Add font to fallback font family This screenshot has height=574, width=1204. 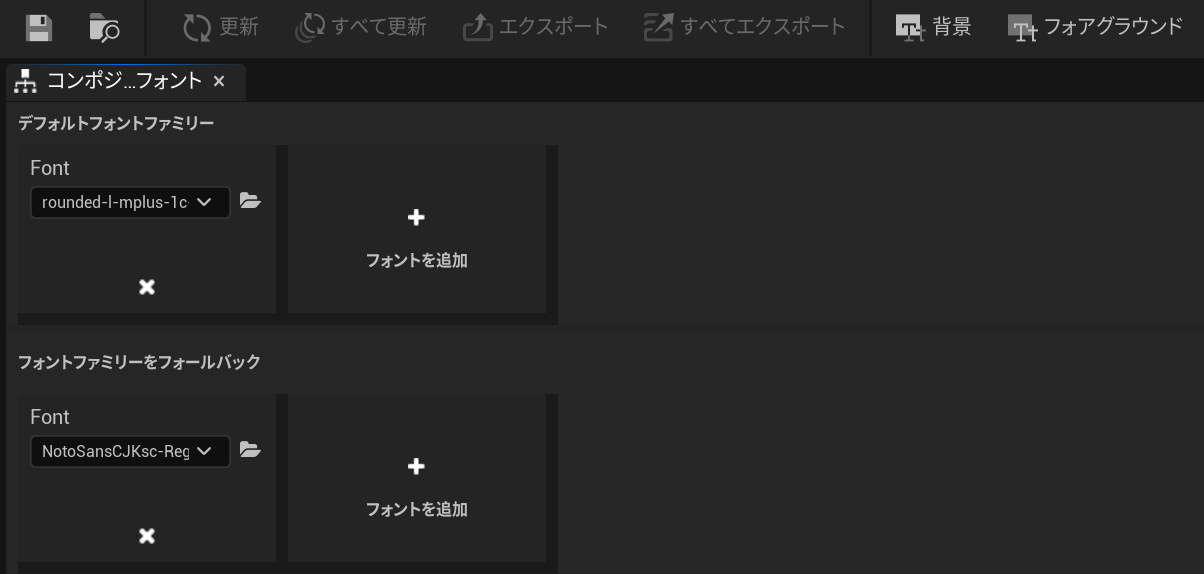pyautogui.click(x=416, y=486)
